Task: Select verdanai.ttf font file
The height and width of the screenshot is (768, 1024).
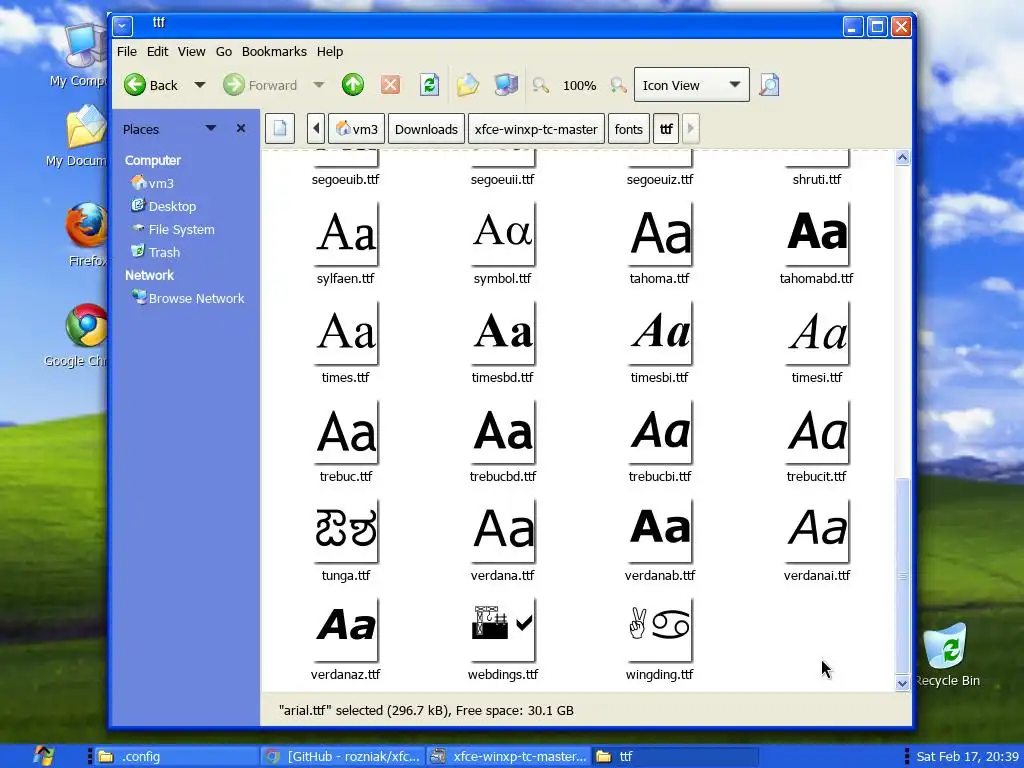Action: (x=816, y=541)
